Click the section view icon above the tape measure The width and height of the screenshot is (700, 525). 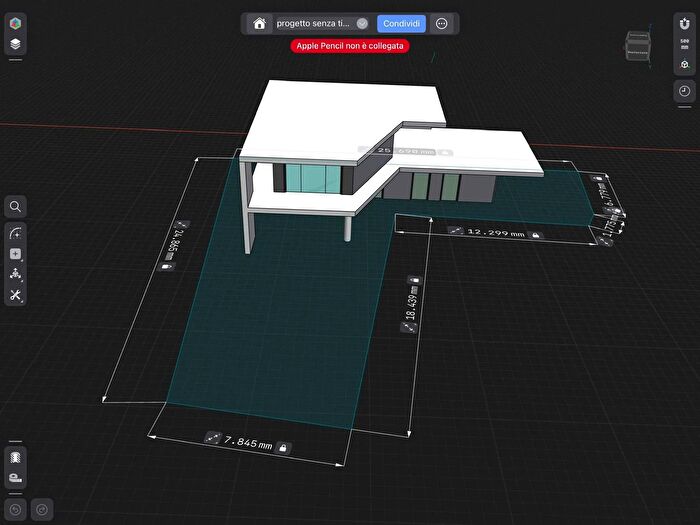[16, 457]
